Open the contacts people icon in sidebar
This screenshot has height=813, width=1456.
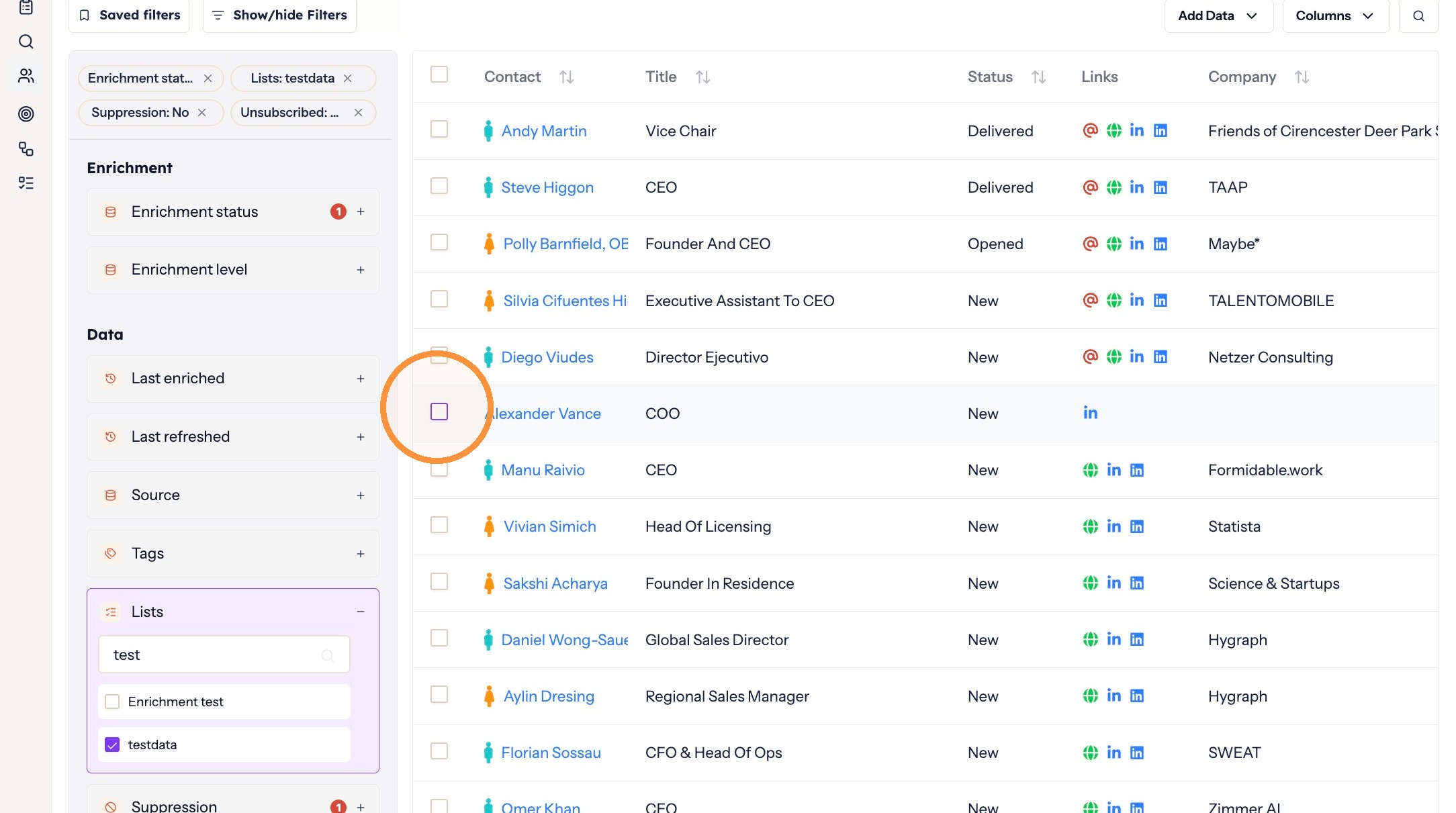pos(26,76)
